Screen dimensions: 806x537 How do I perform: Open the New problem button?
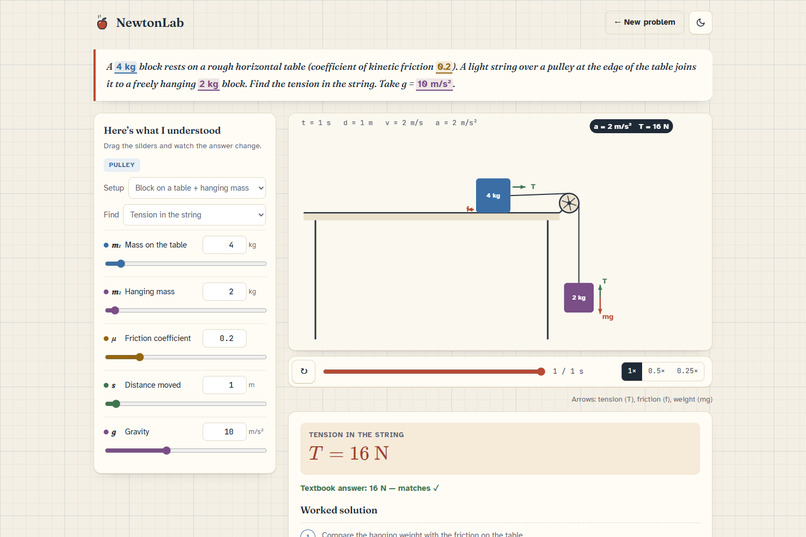(x=645, y=23)
